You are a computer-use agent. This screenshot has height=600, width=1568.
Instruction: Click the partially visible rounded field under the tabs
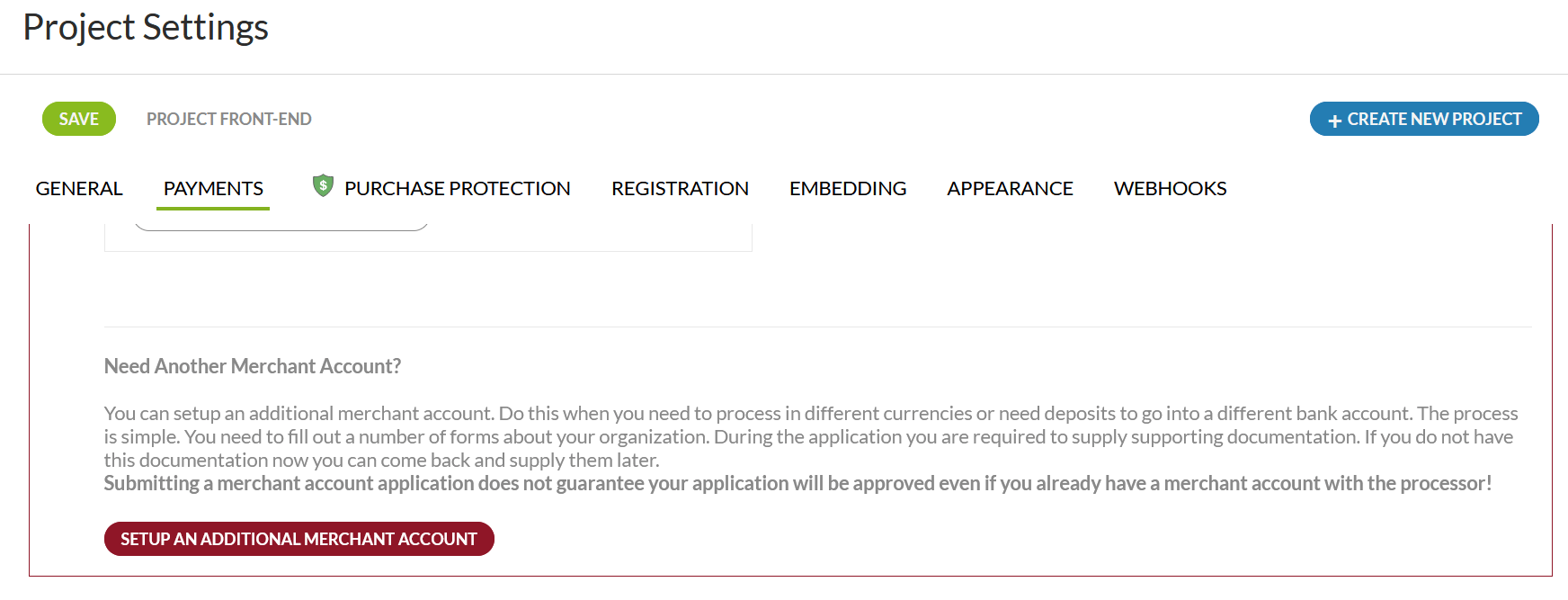tap(281, 227)
